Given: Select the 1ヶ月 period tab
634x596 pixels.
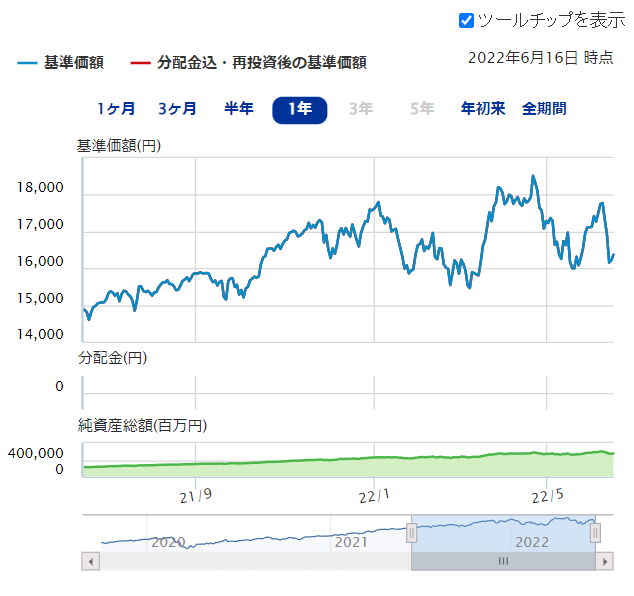Looking at the screenshot, I should click(116, 109).
